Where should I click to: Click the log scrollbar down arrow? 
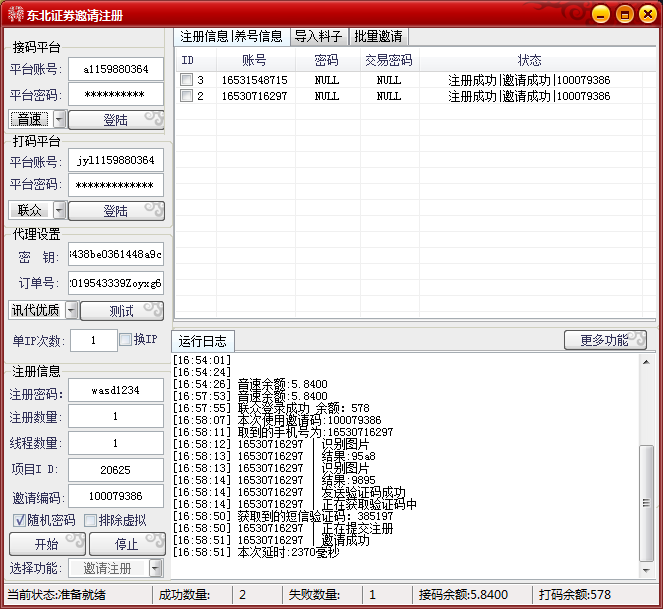pyautogui.click(x=646, y=570)
